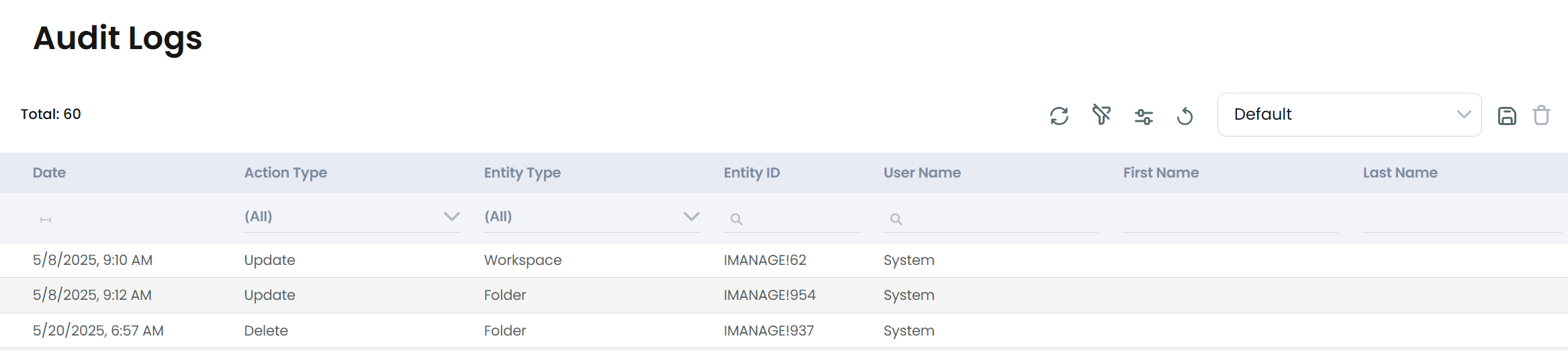Click IMANAGE!937 entity ID cell

click(x=769, y=331)
